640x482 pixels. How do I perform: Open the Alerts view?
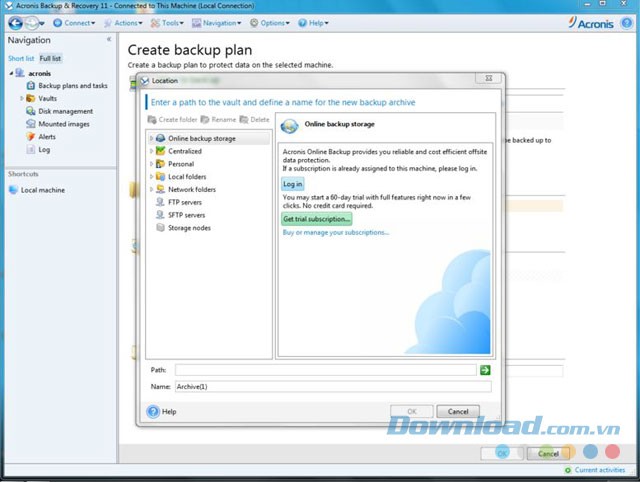pyautogui.click(x=47, y=137)
